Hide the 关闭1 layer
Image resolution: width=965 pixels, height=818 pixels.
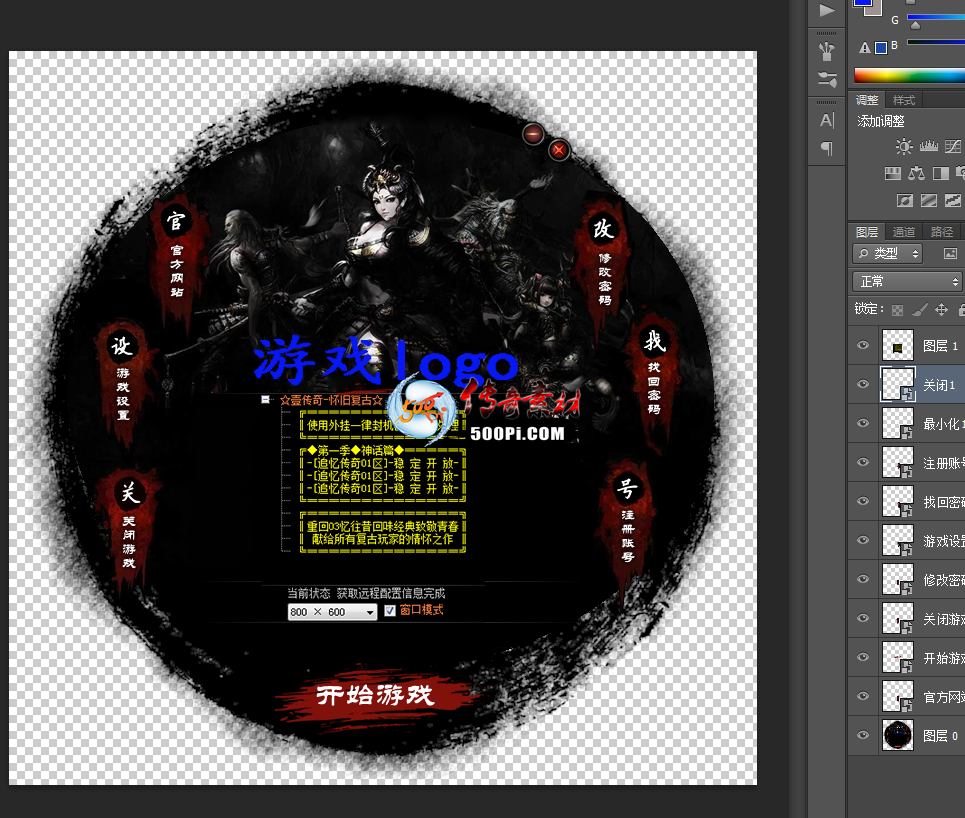(x=863, y=384)
